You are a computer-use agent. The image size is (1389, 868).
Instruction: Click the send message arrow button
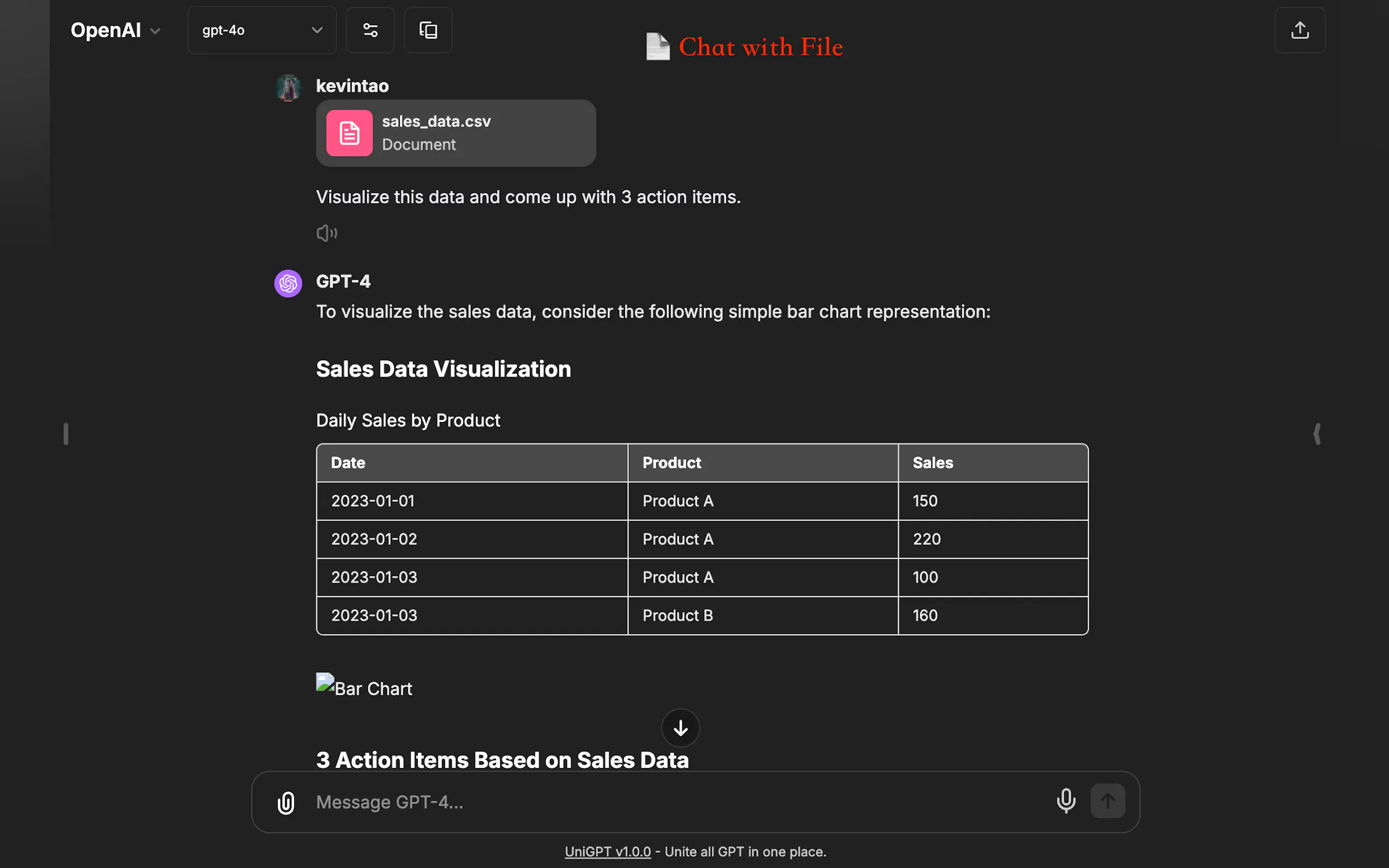pos(1107,801)
